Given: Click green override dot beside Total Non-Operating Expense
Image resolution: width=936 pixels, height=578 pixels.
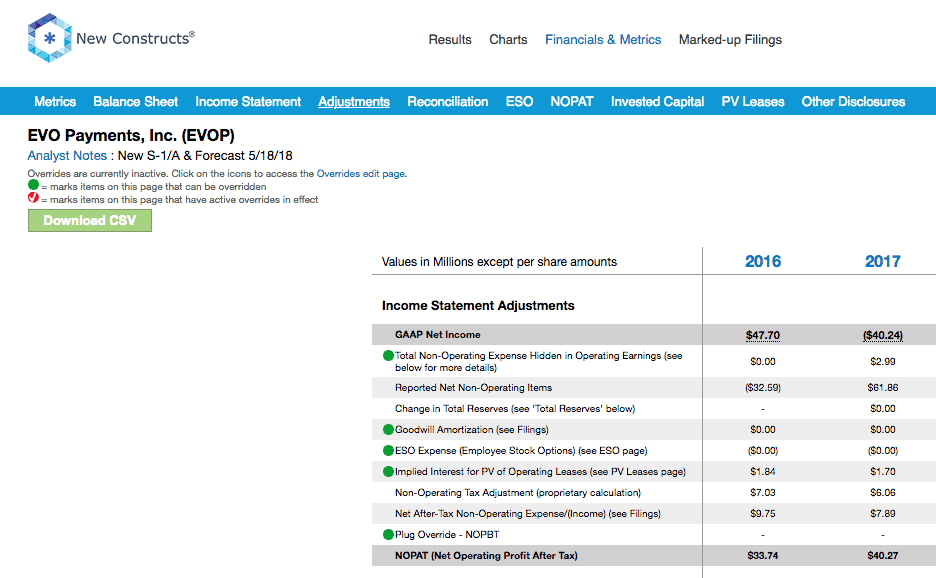Looking at the screenshot, I should click(388, 356).
